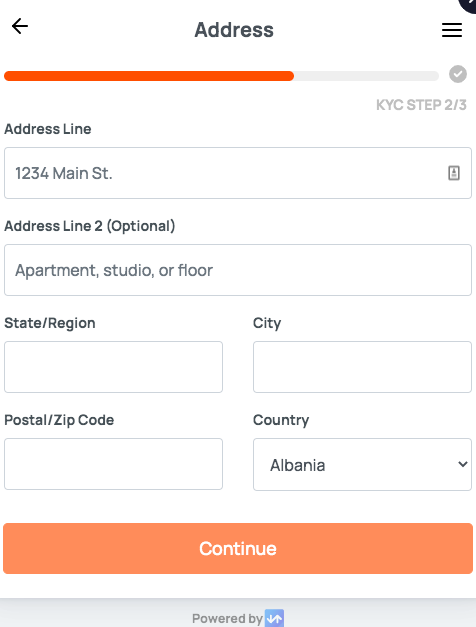476x627 pixels.
Task: Click the contact autofill icon in Address Line
Action: (454, 173)
